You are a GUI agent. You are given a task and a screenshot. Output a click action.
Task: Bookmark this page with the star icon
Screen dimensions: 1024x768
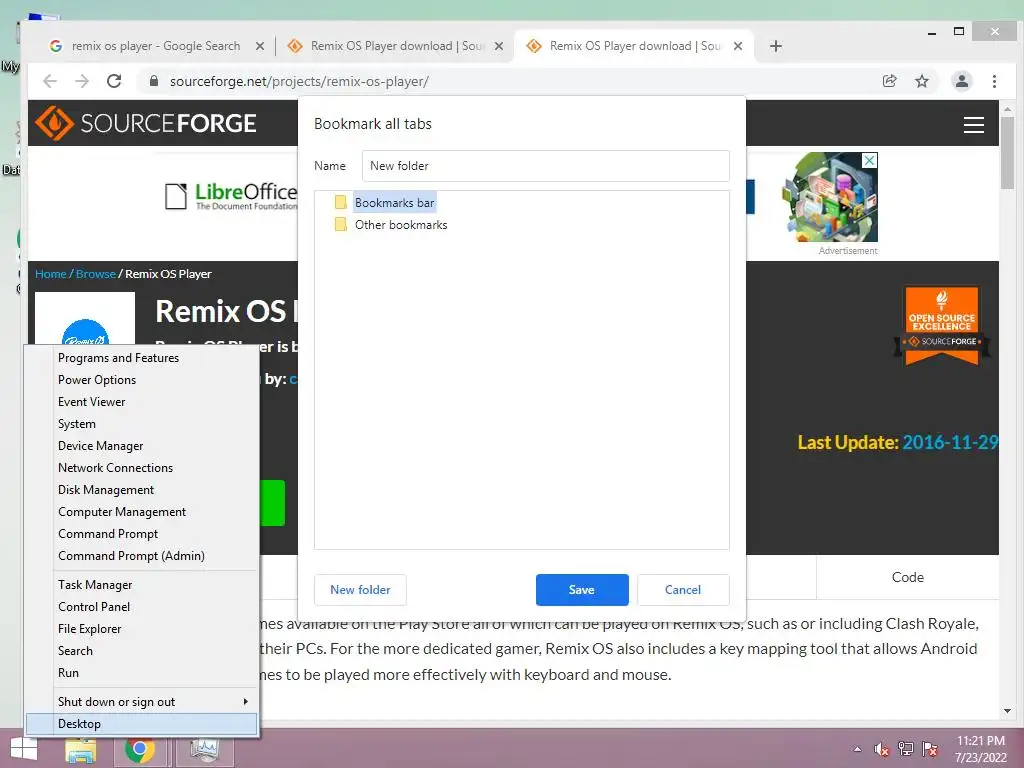921,81
